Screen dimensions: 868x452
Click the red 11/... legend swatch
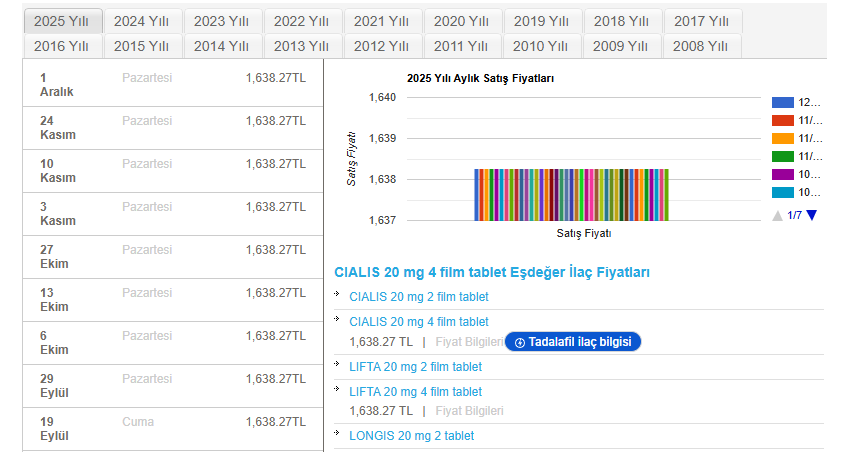783,121
